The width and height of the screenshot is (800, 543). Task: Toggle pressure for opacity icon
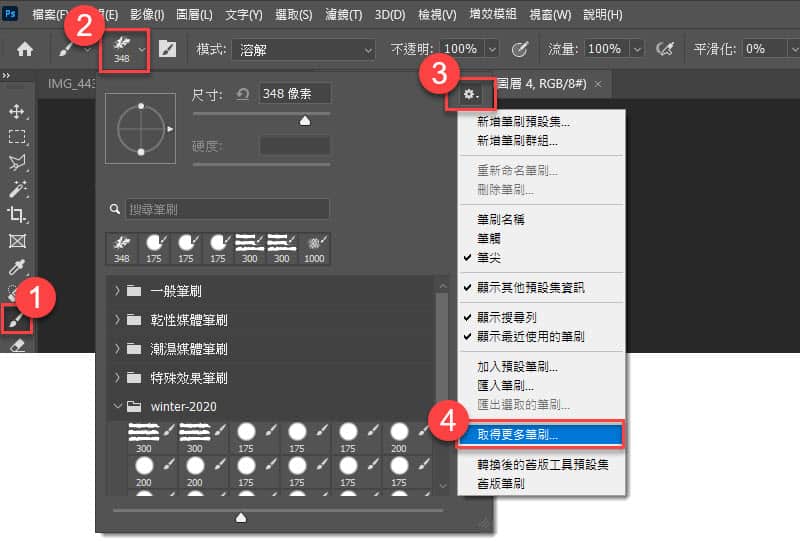[519, 50]
